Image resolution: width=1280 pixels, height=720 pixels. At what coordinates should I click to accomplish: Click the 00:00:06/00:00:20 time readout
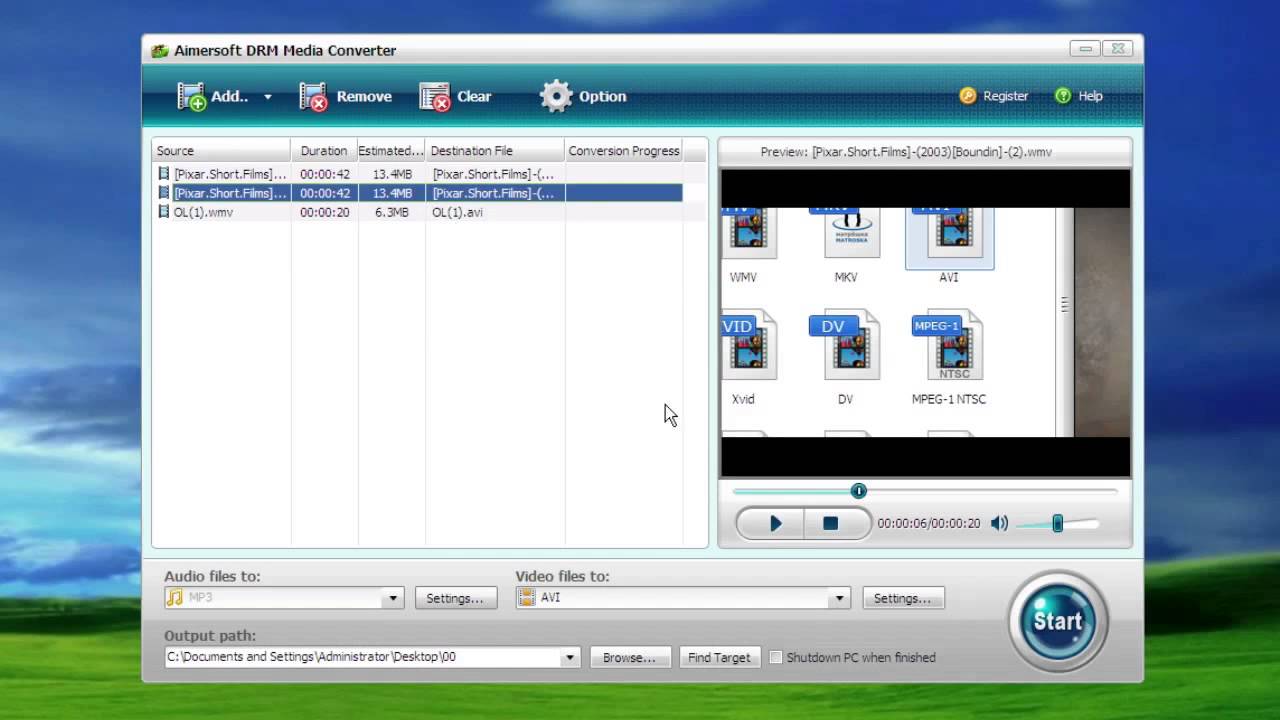click(929, 523)
